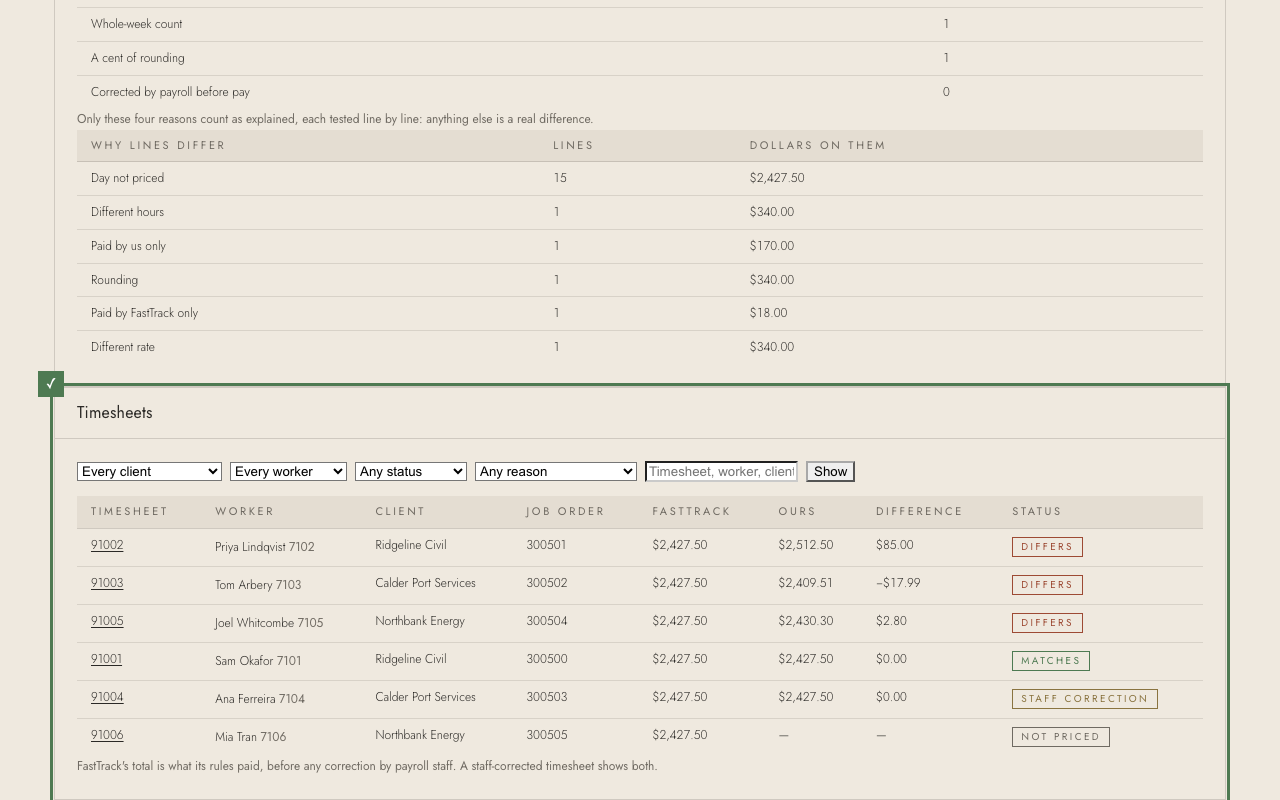Click the $85.00 difference value
1280x800 pixels.
click(895, 545)
